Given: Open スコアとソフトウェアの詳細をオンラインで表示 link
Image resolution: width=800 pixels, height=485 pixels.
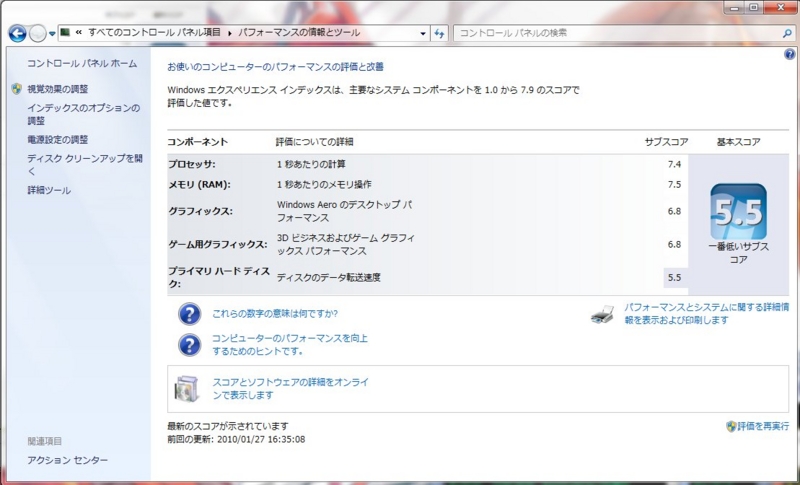Looking at the screenshot, I should coord(290,389).
